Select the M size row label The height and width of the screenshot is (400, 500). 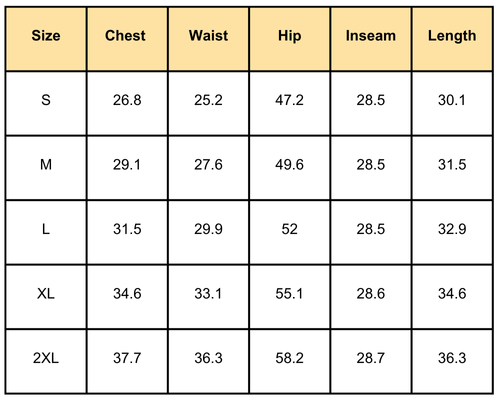coord(46,165)
